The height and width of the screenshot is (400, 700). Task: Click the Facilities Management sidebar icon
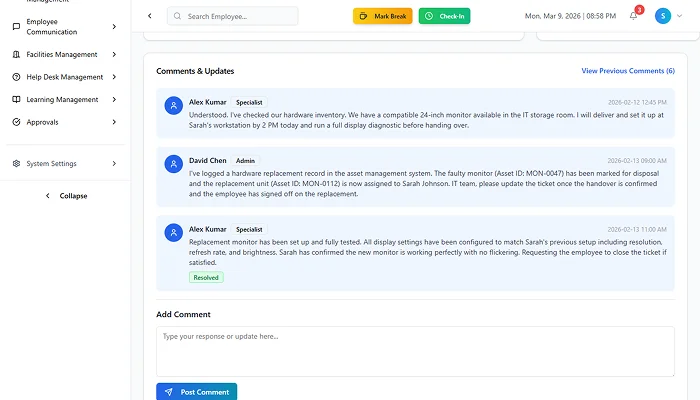coord(16,54)
